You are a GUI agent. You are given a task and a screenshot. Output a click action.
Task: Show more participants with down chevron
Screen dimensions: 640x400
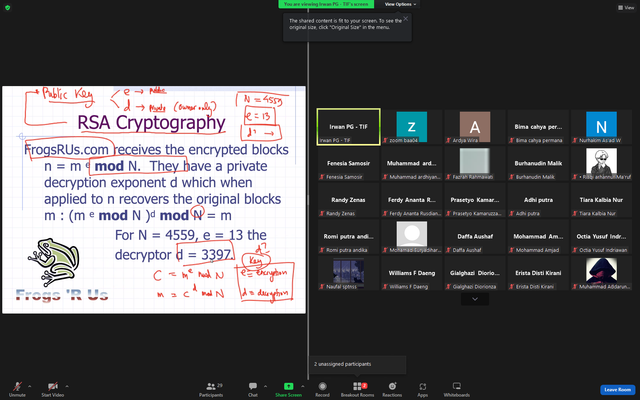pyautogui.click(x=475, y=299)
